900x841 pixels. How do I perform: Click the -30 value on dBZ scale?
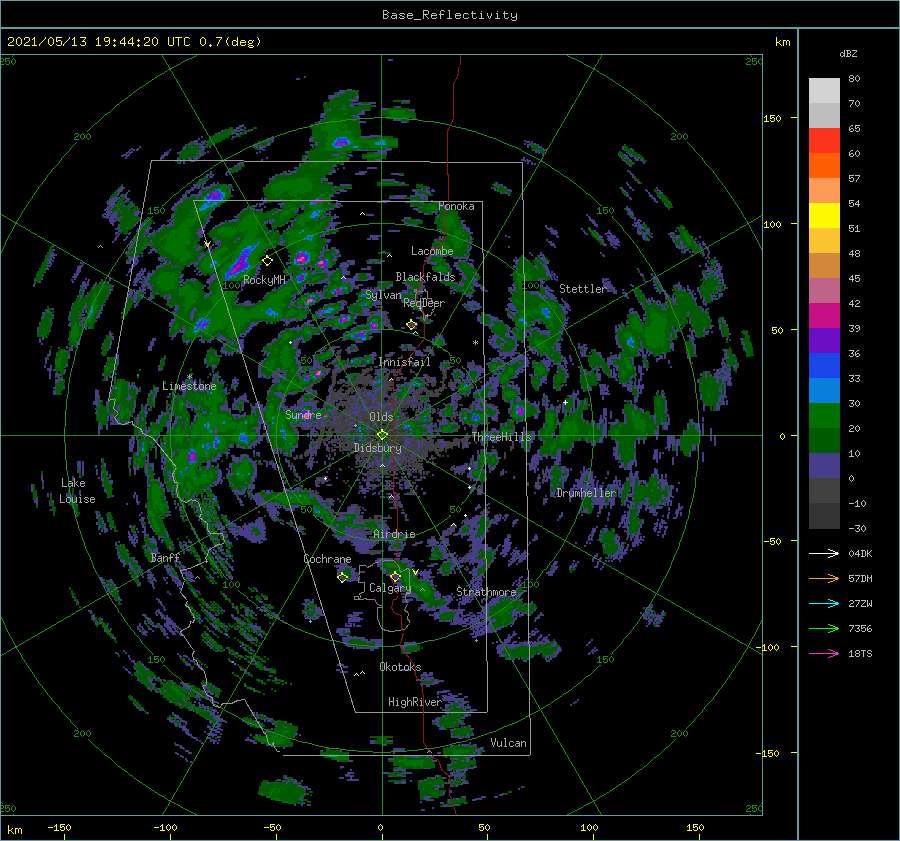pos(857,528)
